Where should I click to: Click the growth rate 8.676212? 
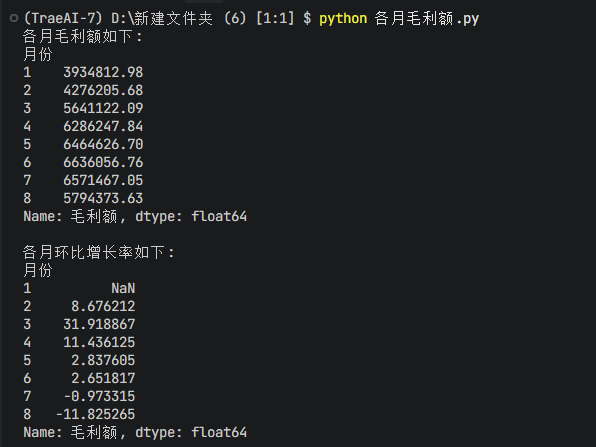pyautogui.click(x=103, y=306)
